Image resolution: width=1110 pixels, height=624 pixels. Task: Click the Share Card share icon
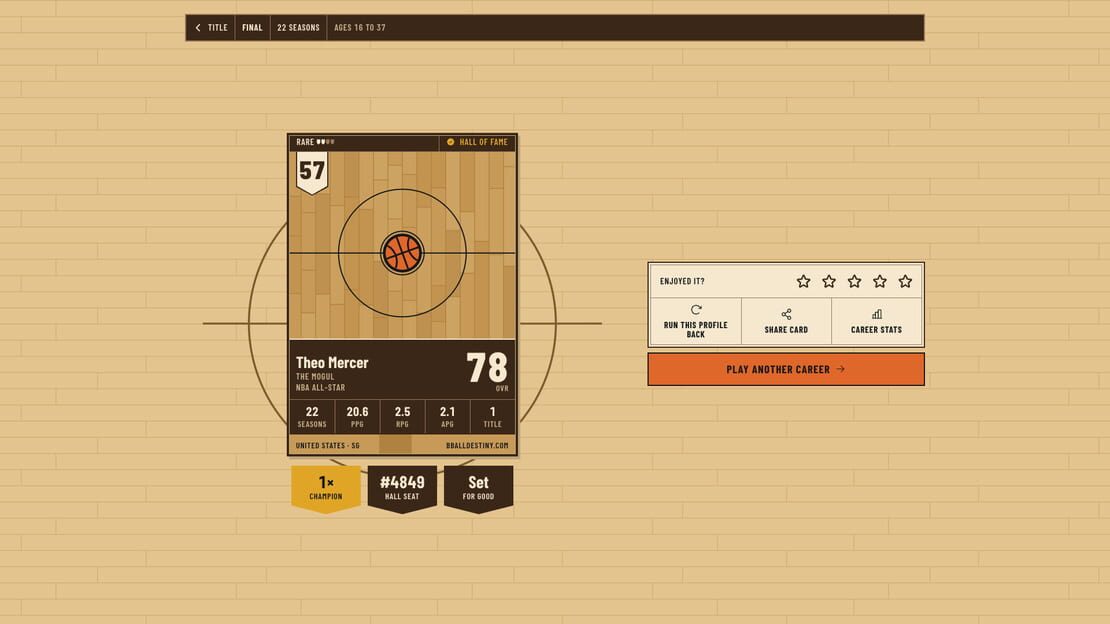click(x=786, y=314)
